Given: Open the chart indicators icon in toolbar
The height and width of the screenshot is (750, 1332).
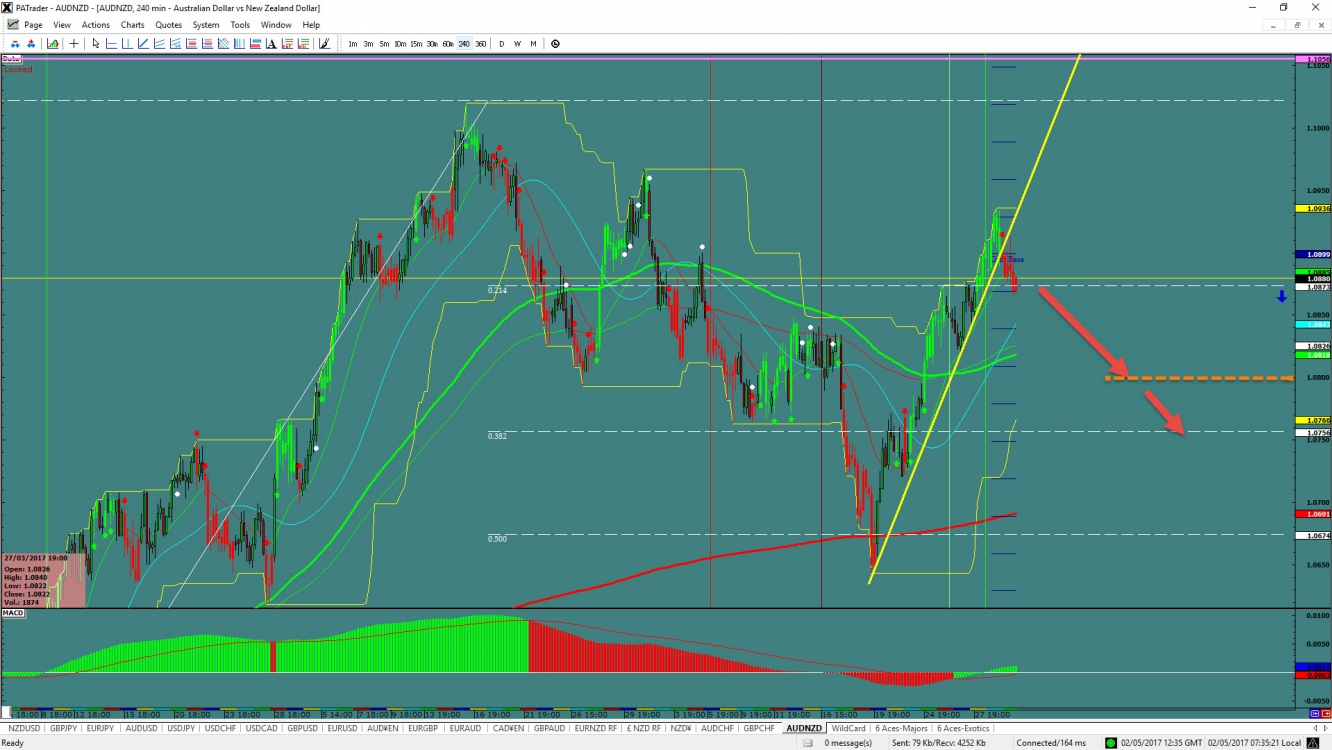Looking at the screenshot, I should click(x=53, y=43).
